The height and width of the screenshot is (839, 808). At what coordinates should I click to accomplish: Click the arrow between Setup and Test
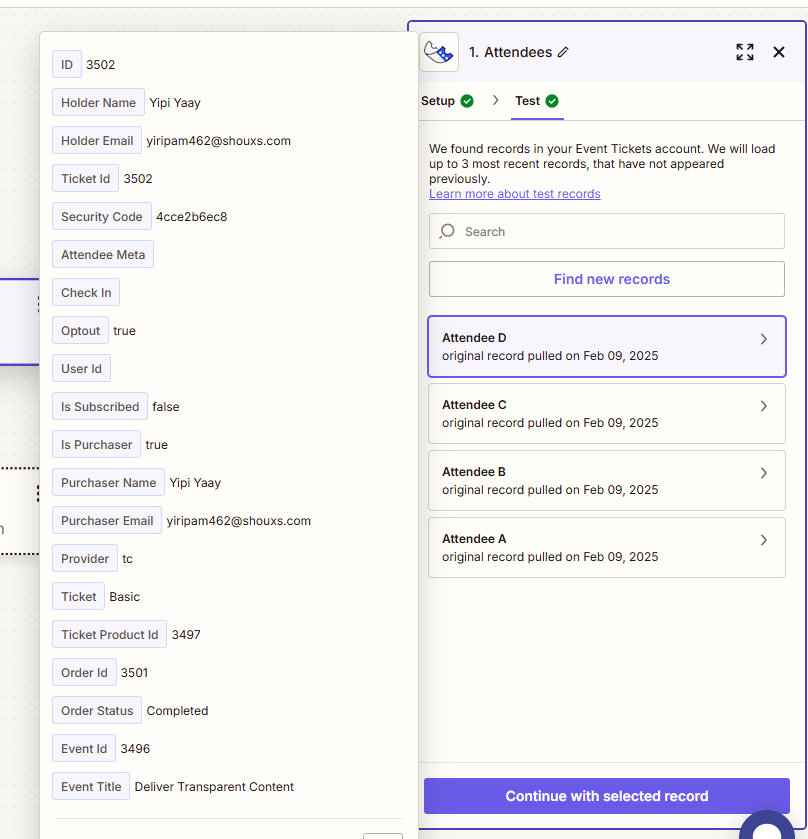click(x=495, y=101)
